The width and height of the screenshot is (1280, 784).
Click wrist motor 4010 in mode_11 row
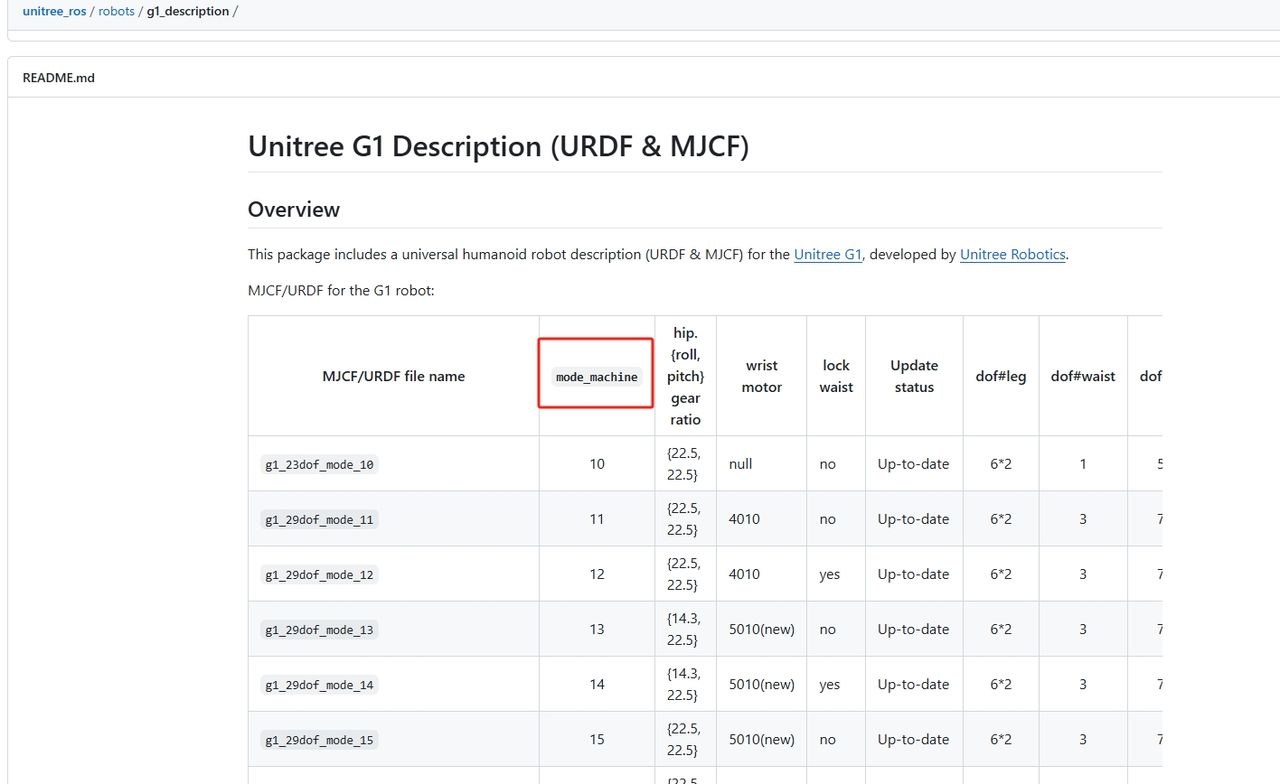(745, 519)
